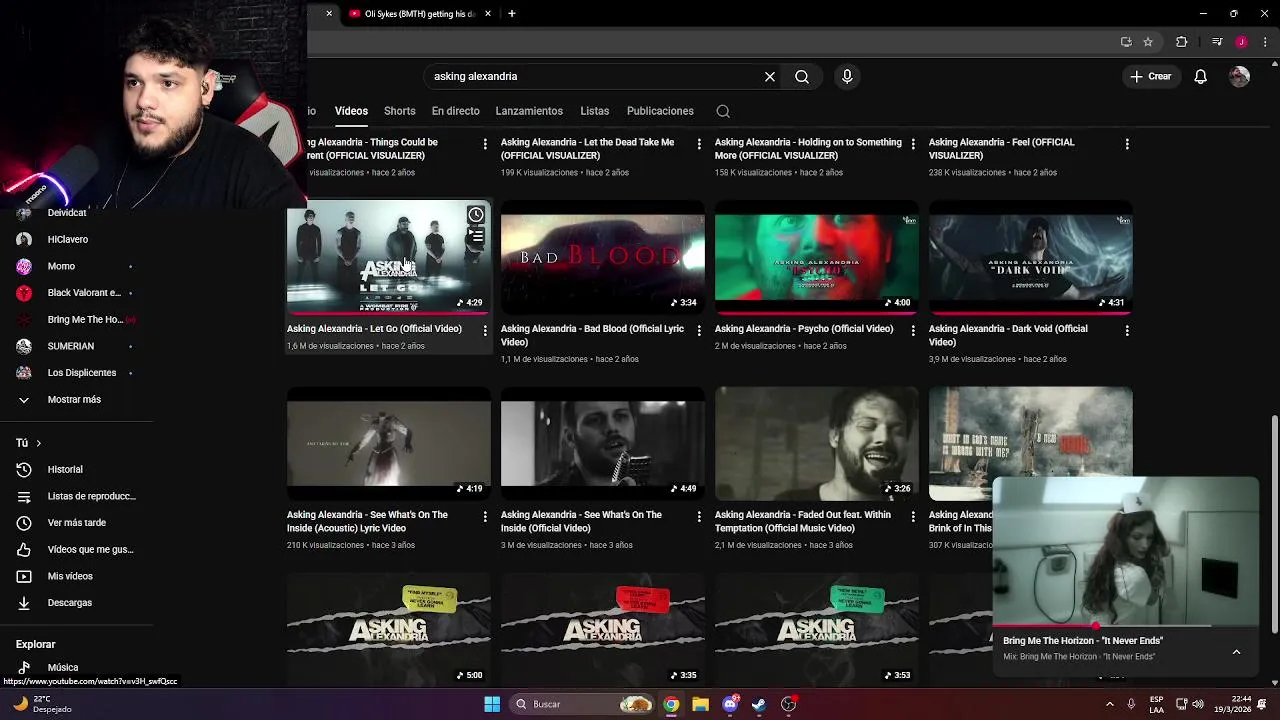Open Descargas in sidebar
1280x720 pixels.
[70, 603]
